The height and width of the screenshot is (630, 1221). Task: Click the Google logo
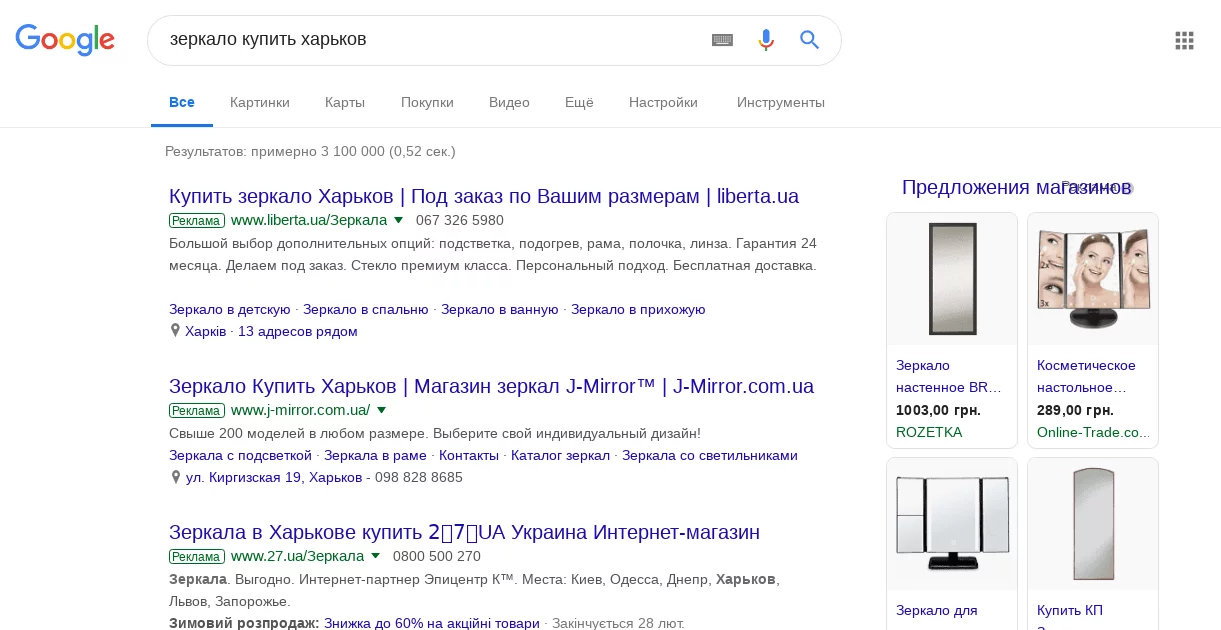[x=65, y=40]
